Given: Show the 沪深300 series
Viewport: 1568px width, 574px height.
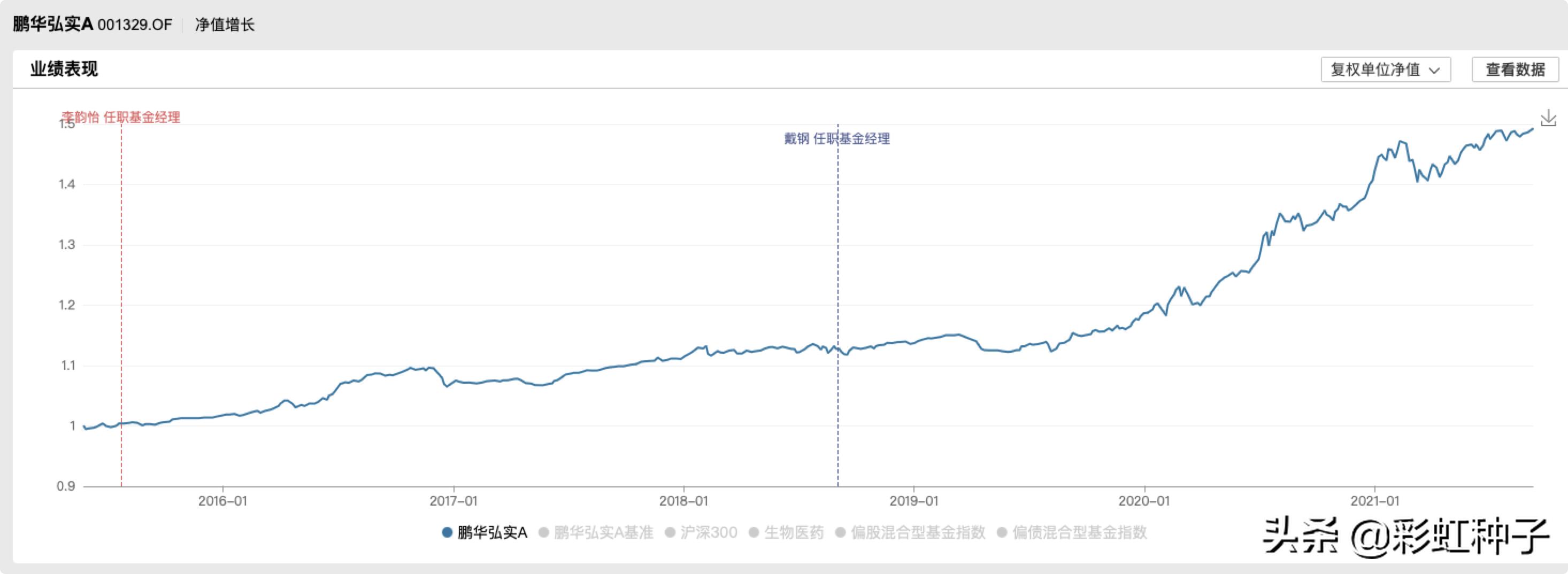Looking at the screenshot, I should [x=701, y=533].
